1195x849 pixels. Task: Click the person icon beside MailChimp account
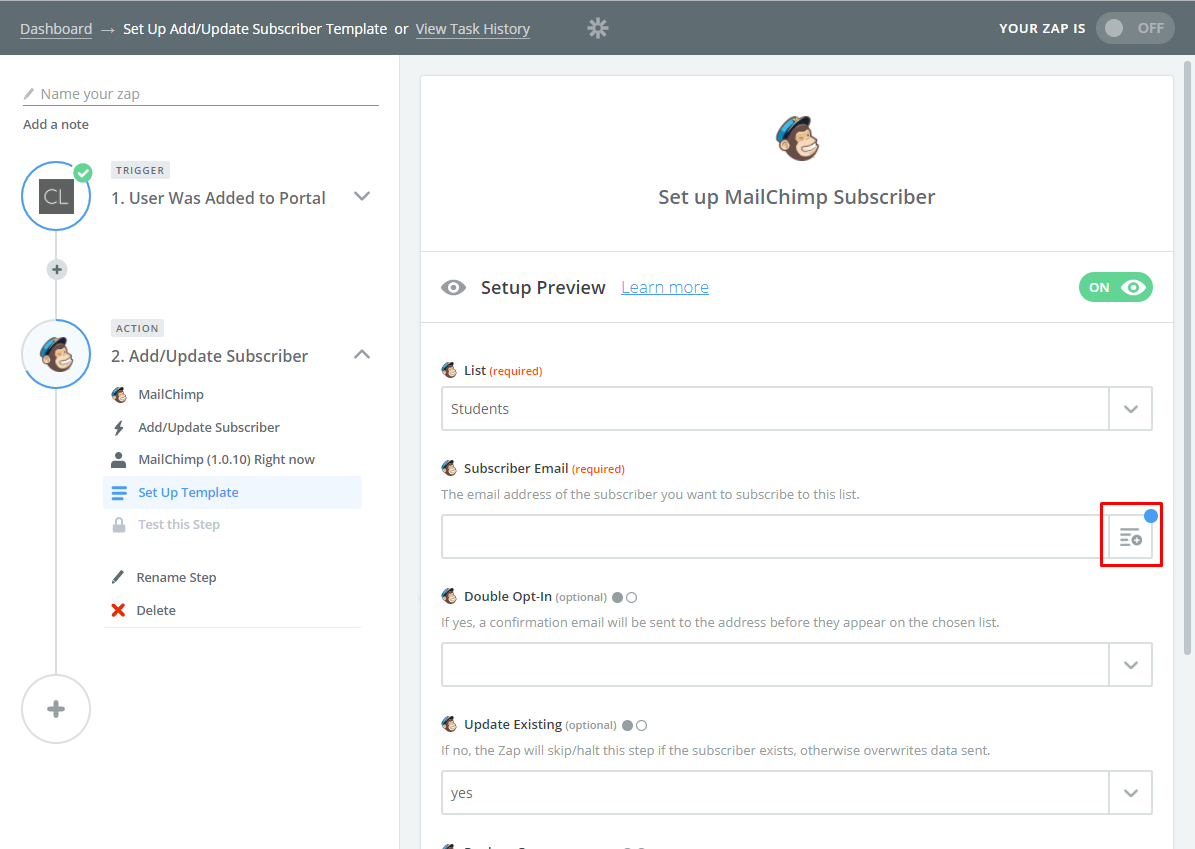tap(118, 460)
